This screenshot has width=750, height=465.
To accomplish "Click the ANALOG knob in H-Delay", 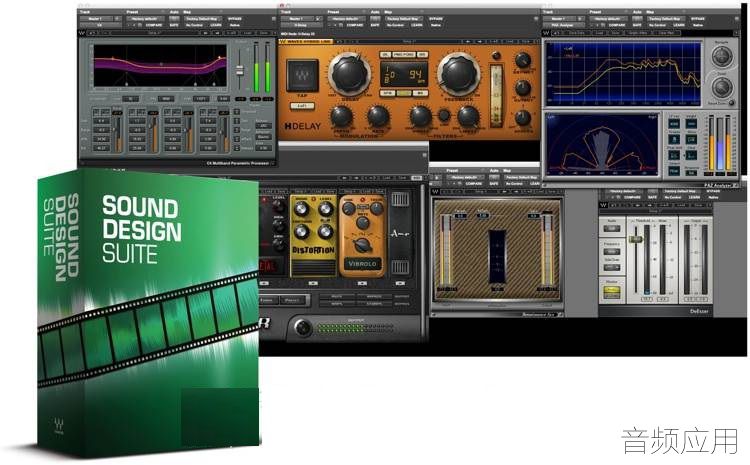I will [523, 118].
